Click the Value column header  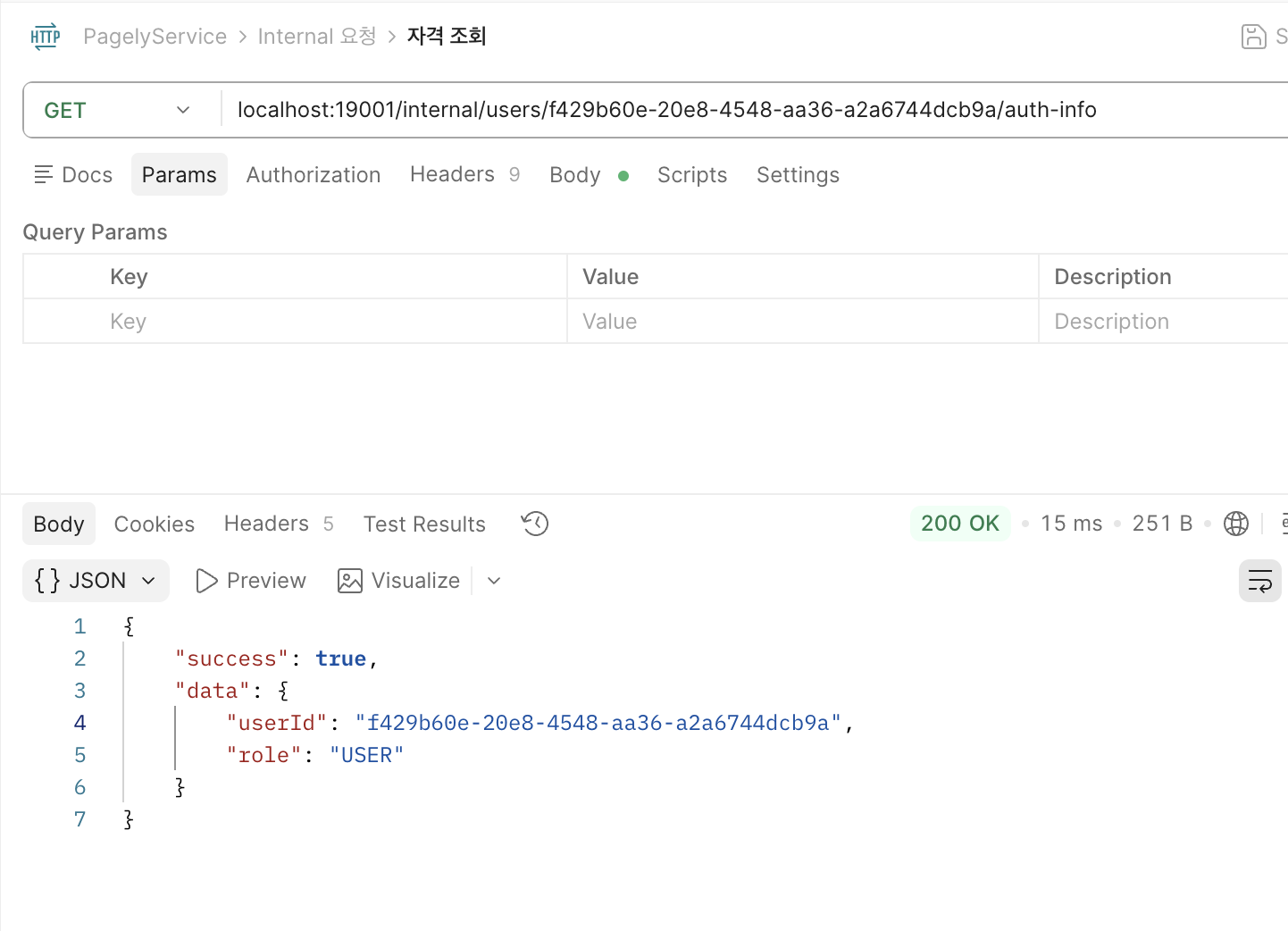pos(610,277)
